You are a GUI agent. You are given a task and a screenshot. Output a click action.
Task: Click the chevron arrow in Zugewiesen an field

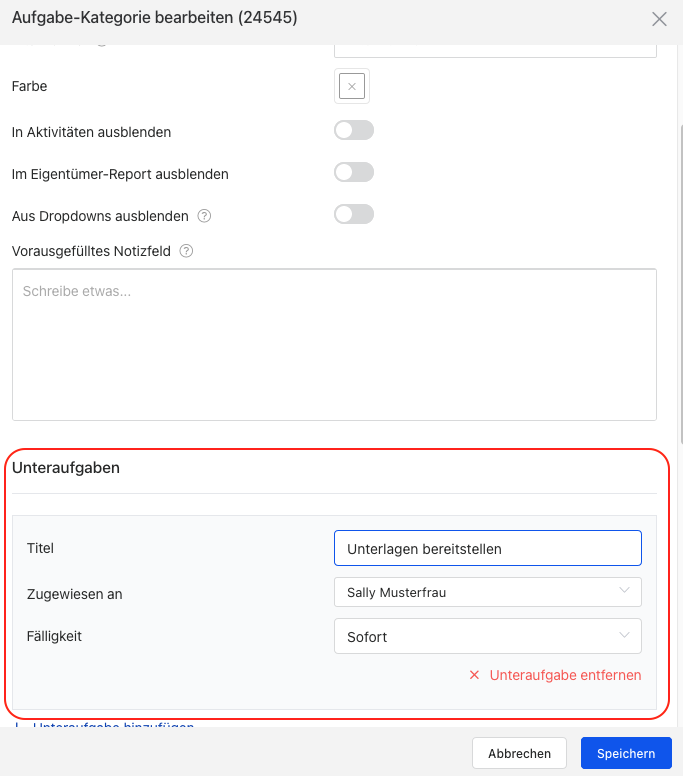coord(625,592)
